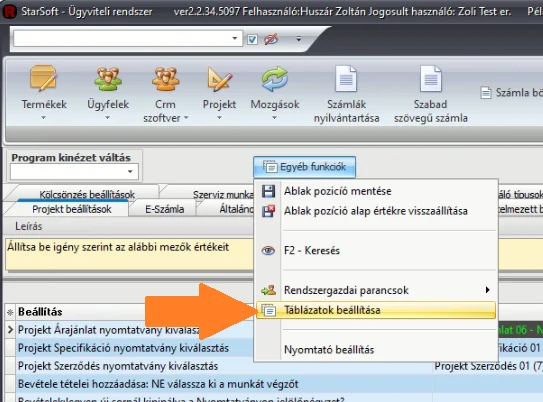Open Számlák nyilvántartása document icon
Screen dimensions: 543x402
click(x=346, y=79)
